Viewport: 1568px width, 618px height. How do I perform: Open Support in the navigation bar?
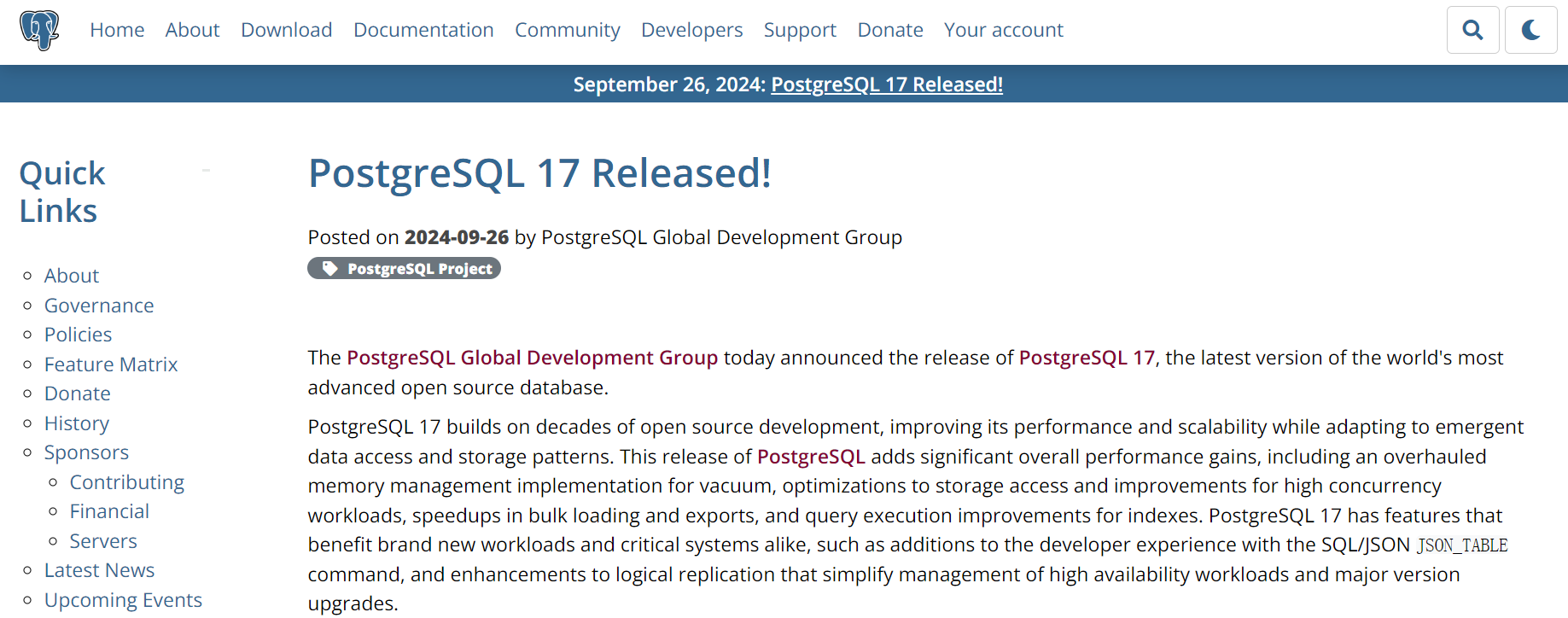800,30
